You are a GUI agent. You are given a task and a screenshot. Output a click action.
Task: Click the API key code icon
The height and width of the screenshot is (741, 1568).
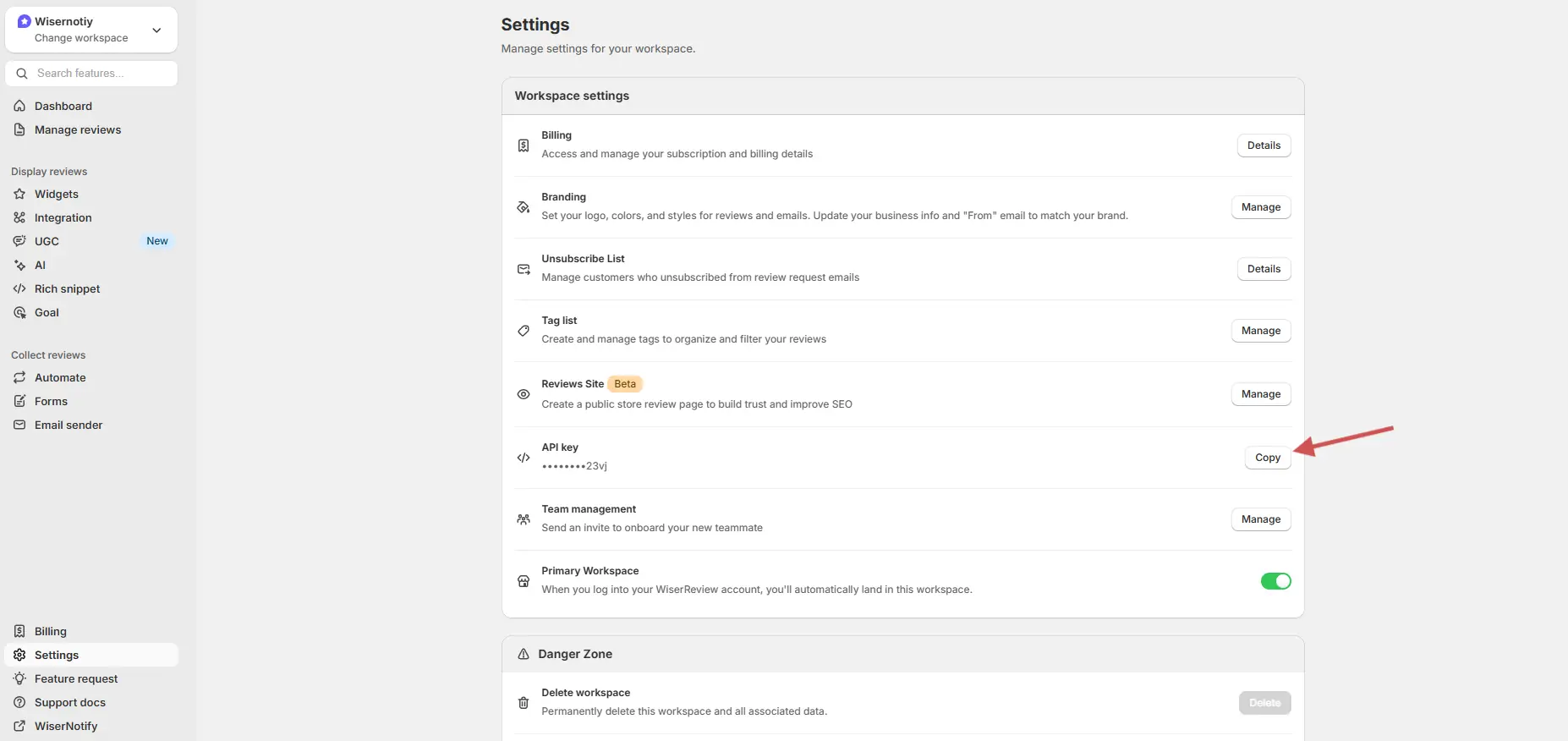click(x=524, y=458)
